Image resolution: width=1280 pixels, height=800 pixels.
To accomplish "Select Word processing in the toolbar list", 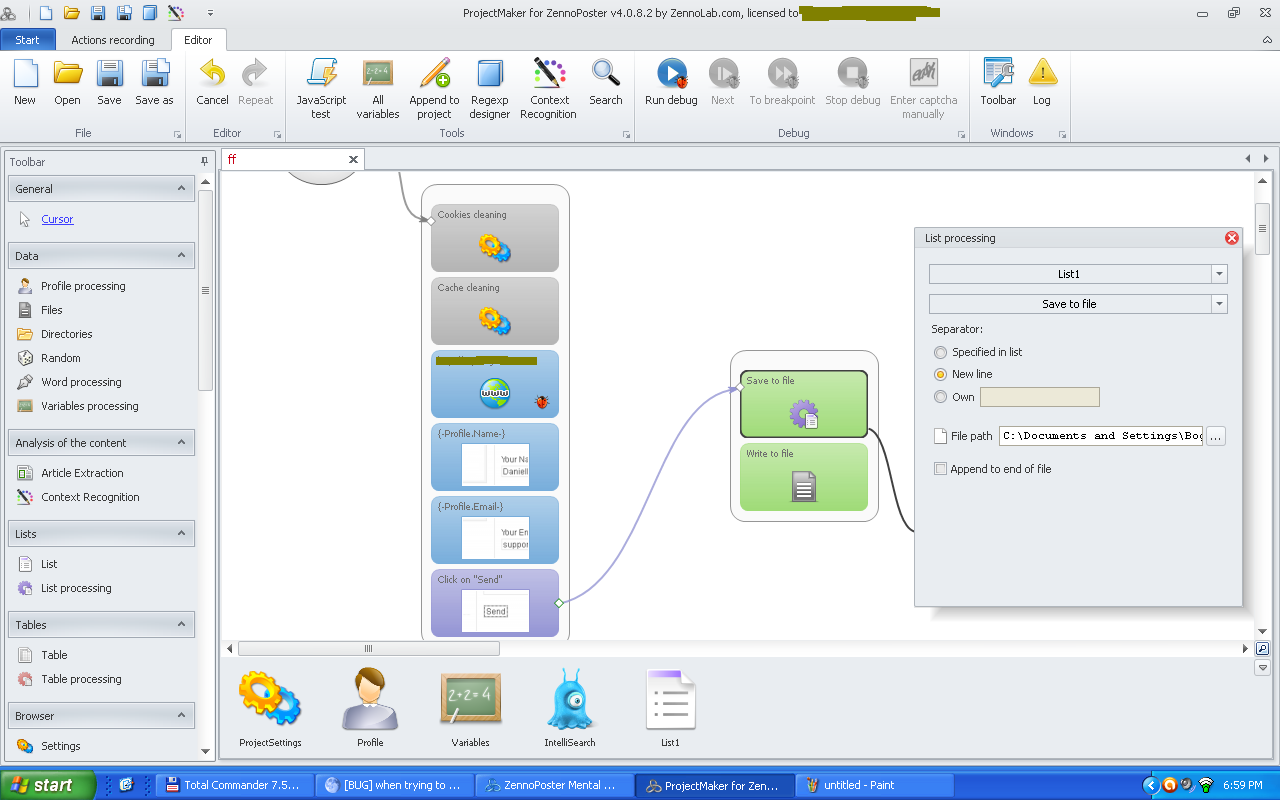I will pos(81,382).
